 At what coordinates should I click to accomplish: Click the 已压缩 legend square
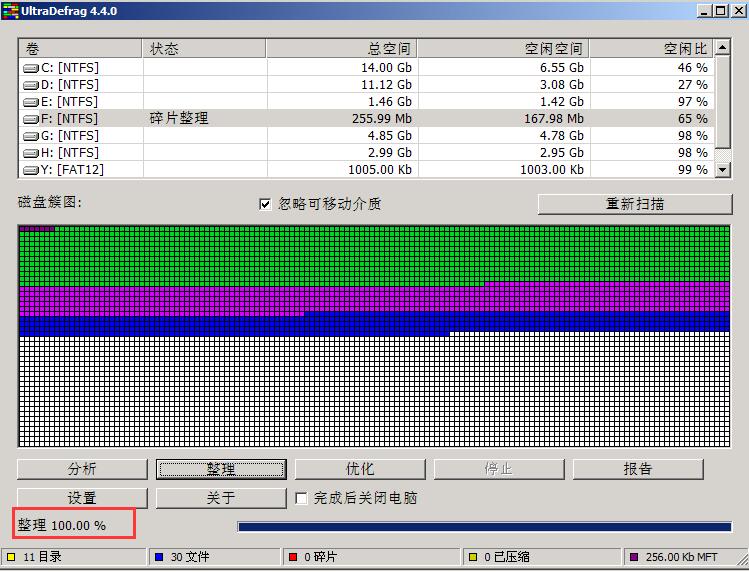coord(473,557)
